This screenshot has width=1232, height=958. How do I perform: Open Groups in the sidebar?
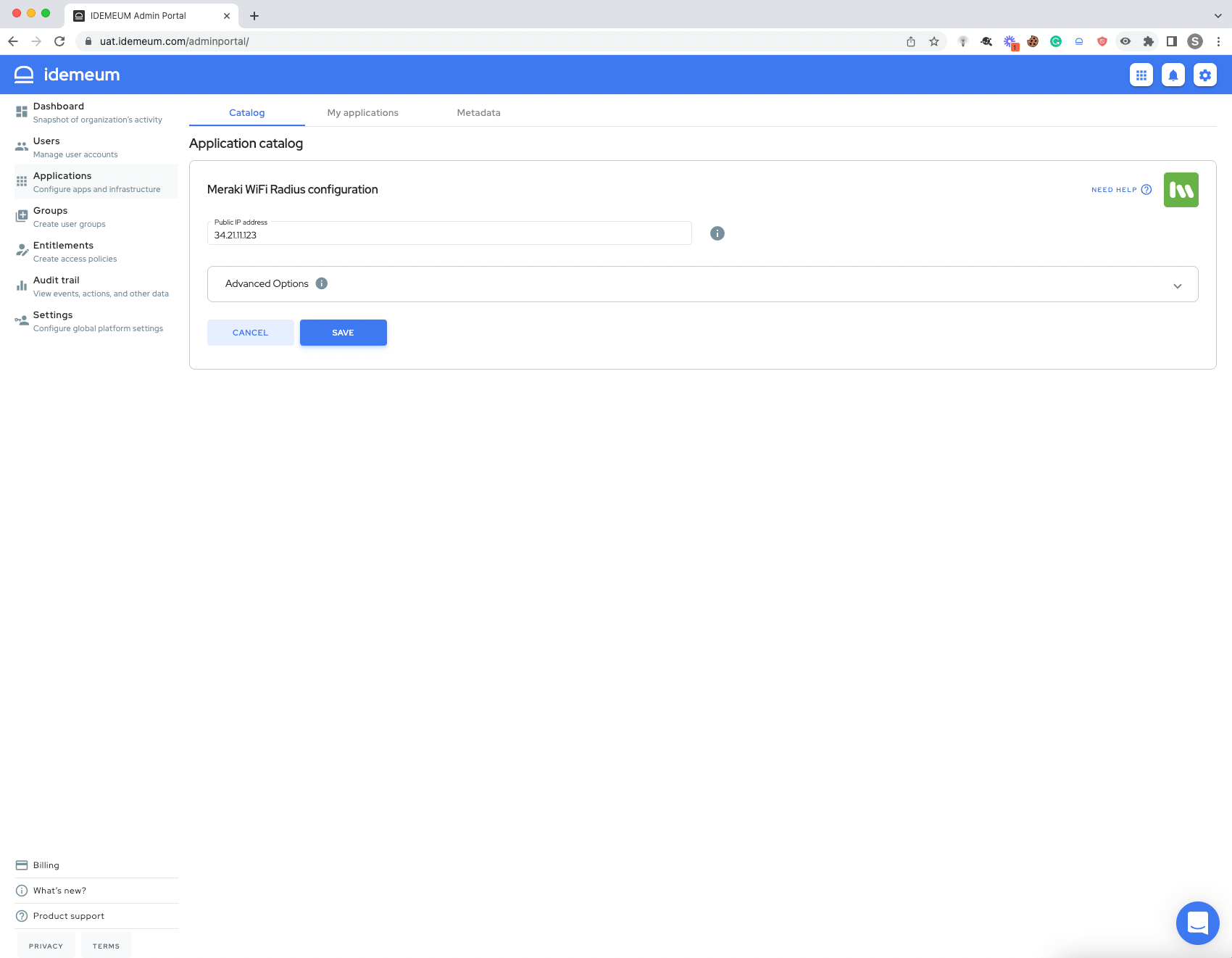click(96, 217)
